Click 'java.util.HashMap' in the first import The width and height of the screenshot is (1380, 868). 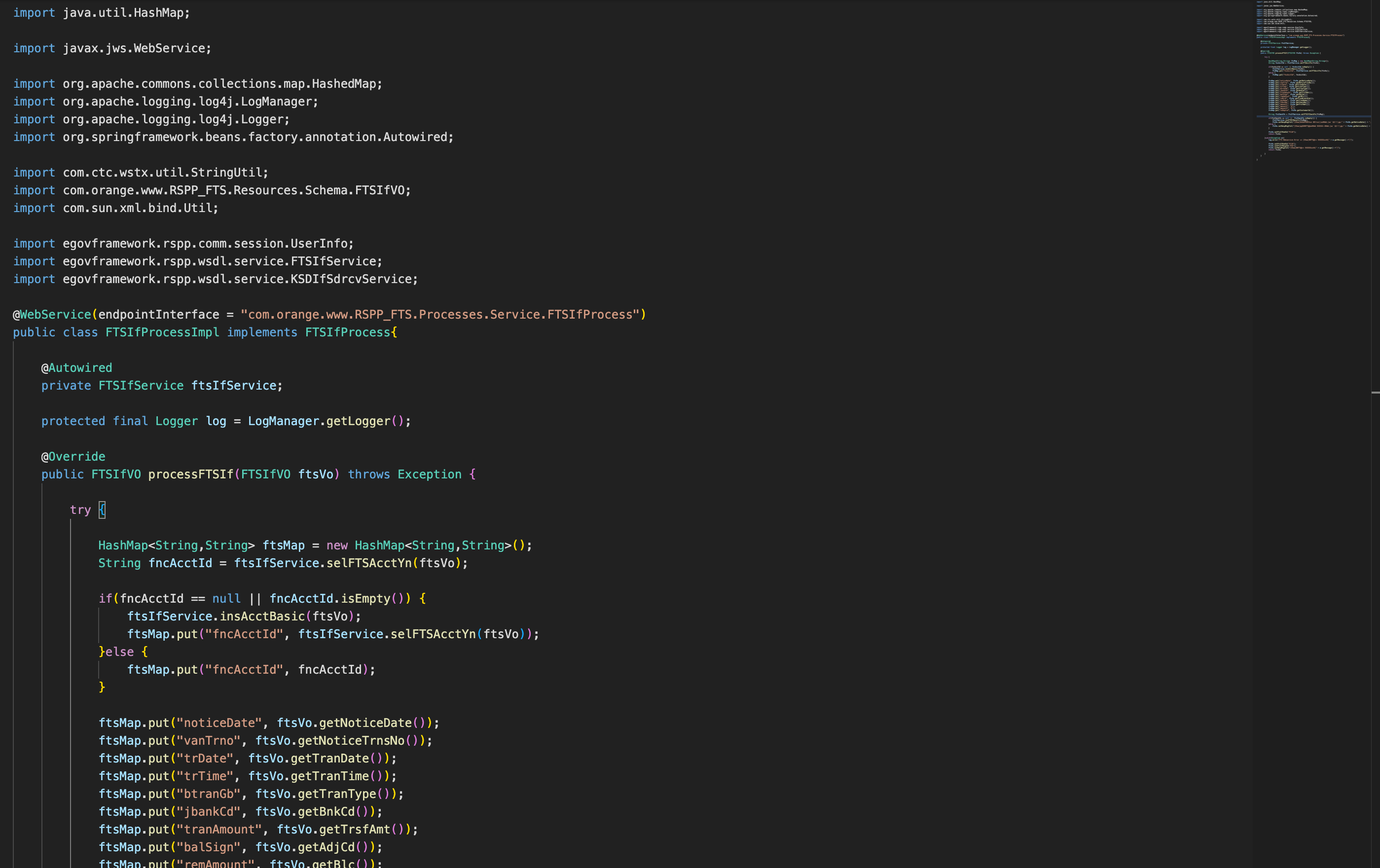coord(123,13)
